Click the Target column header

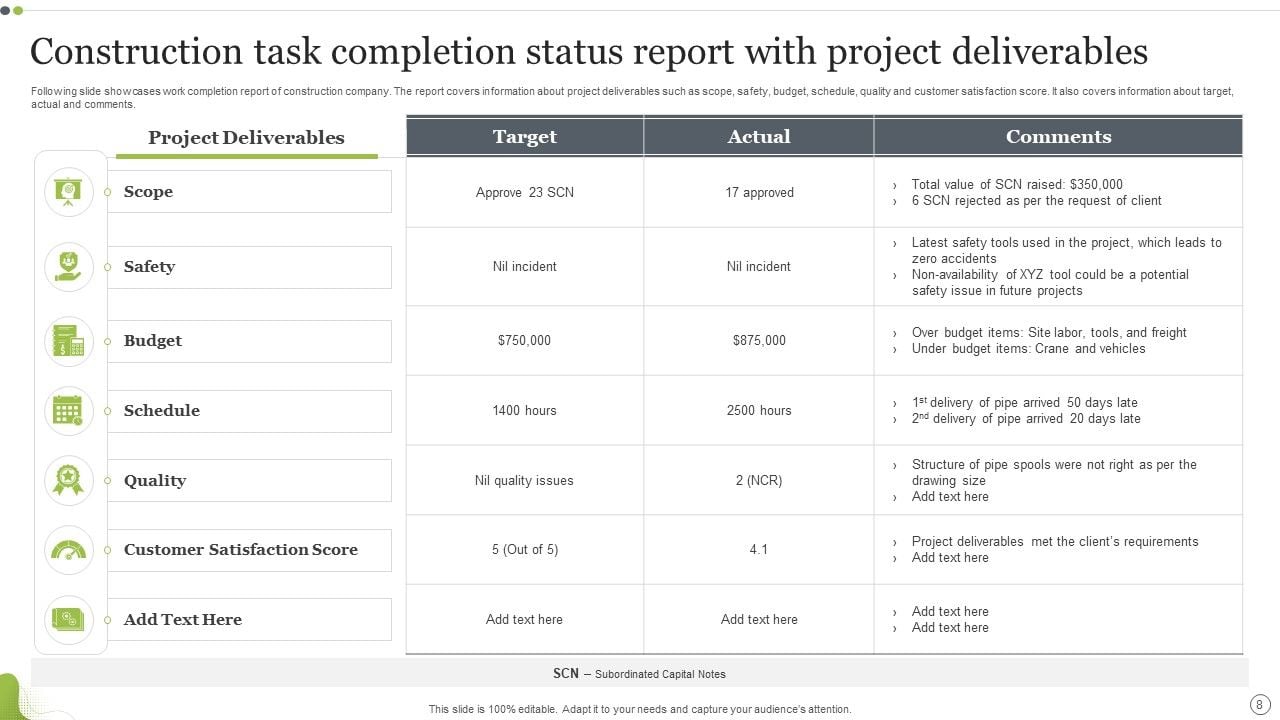[x=525, y=136]
